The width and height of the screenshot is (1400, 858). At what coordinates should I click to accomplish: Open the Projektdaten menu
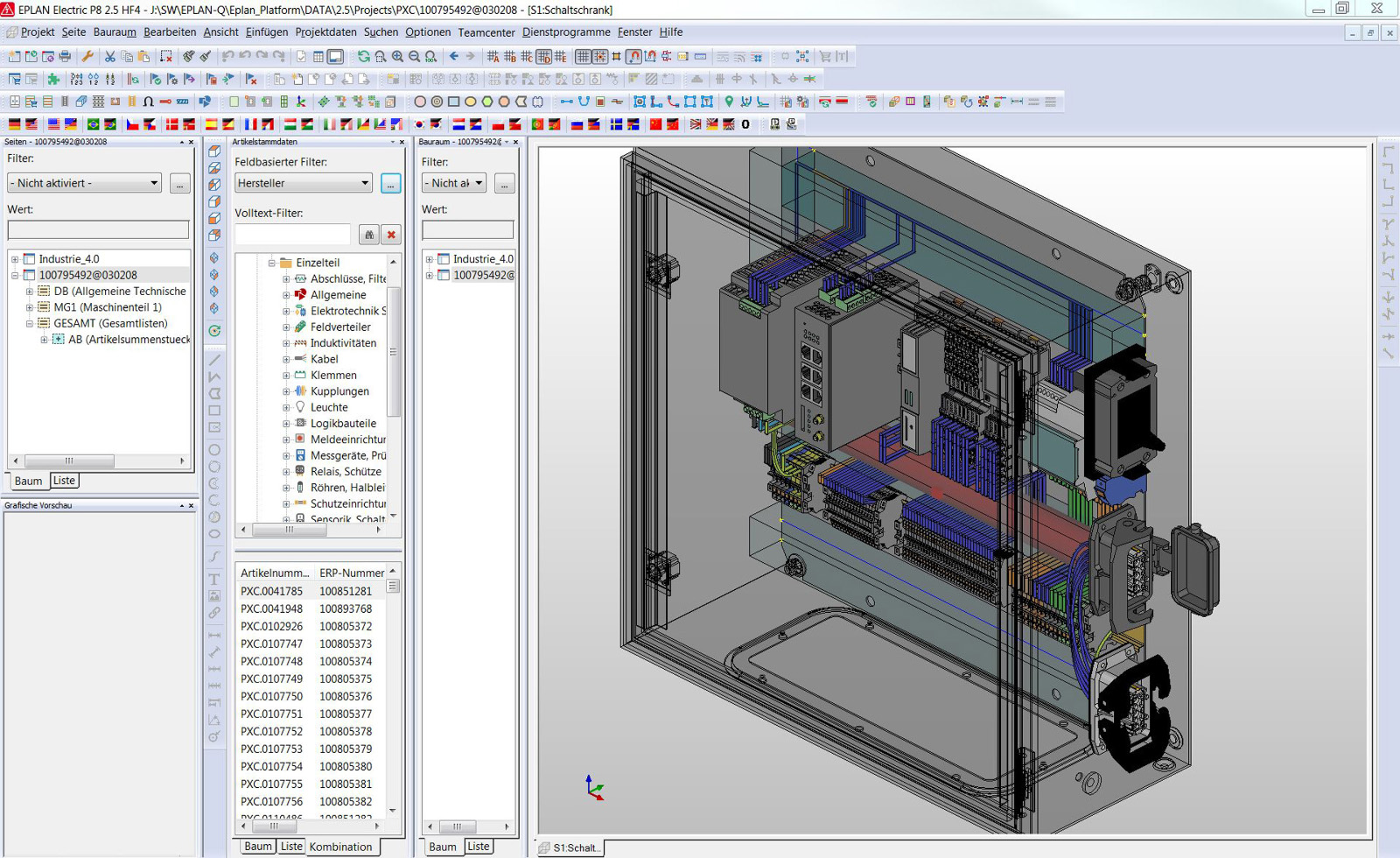(x=325, y=32)
